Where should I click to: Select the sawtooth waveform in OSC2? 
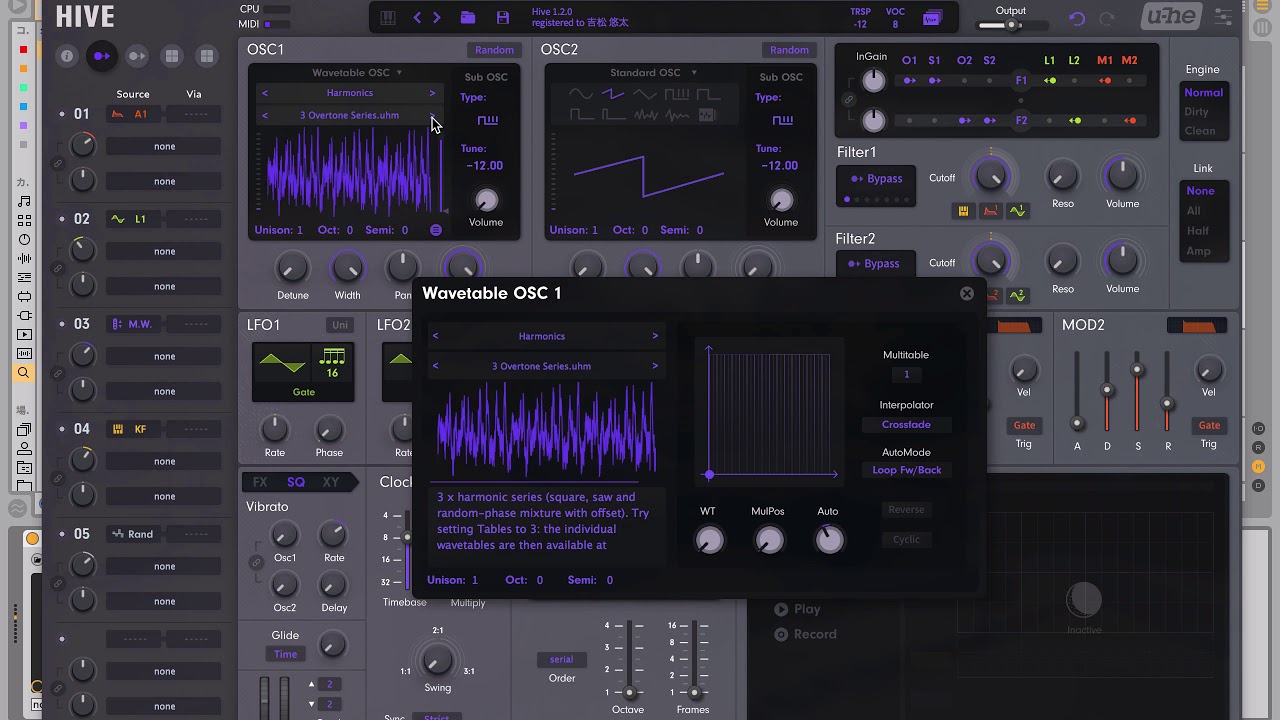pos(612,94)
